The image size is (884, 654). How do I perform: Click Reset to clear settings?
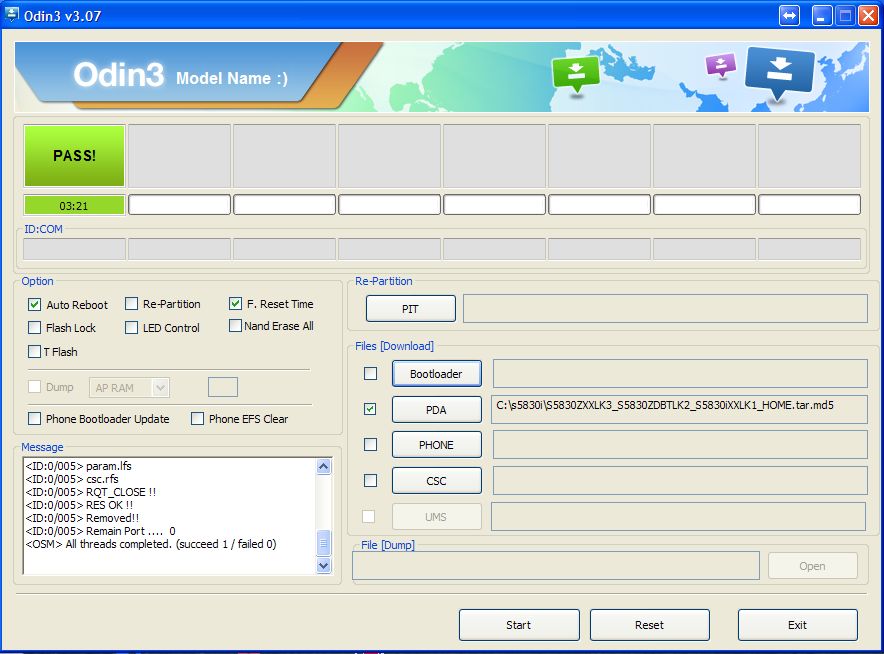649,625
